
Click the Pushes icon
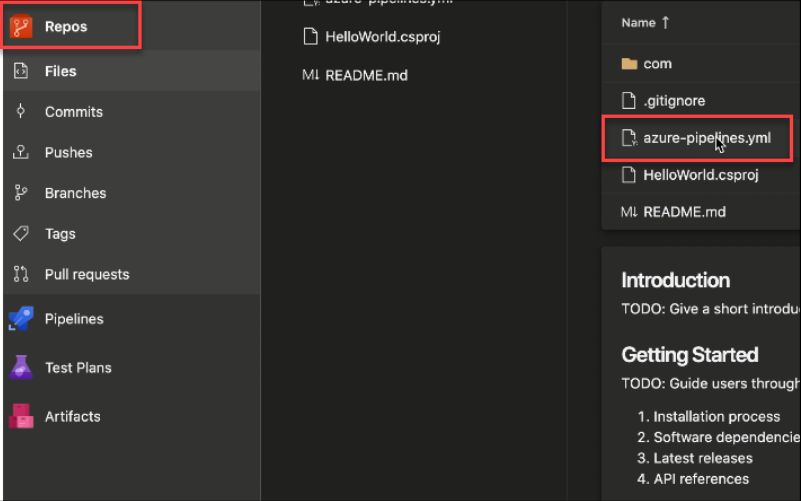click(21, 153)
